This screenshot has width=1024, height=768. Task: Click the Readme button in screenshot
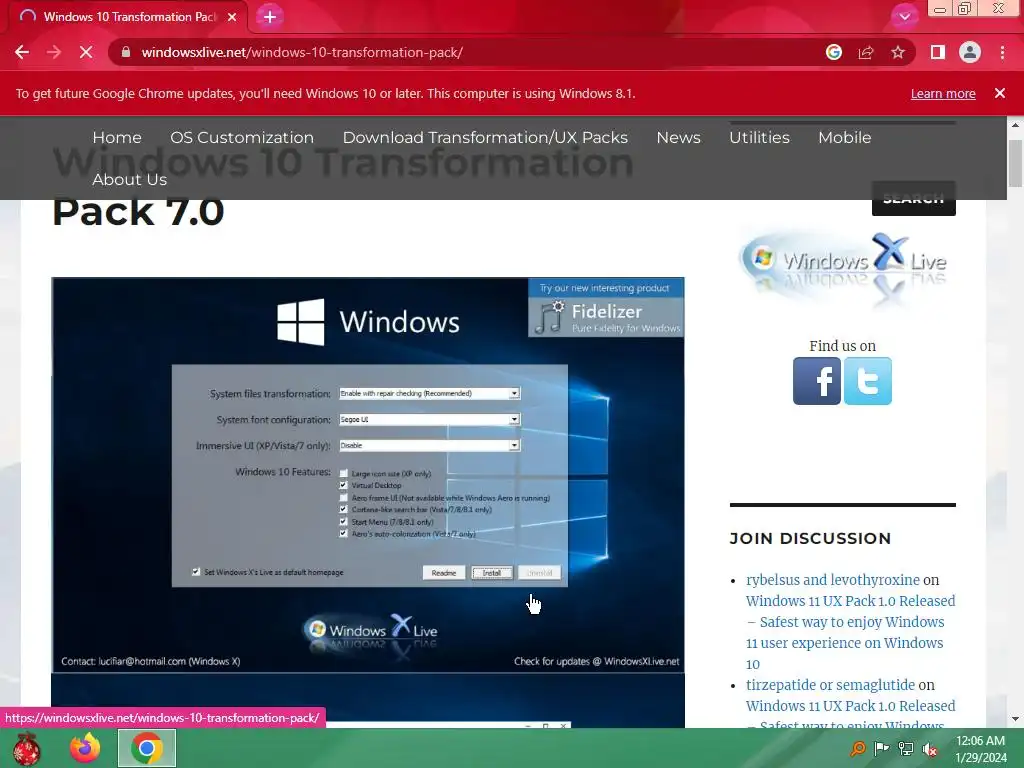pyautogui.click(x=443, y=573)
